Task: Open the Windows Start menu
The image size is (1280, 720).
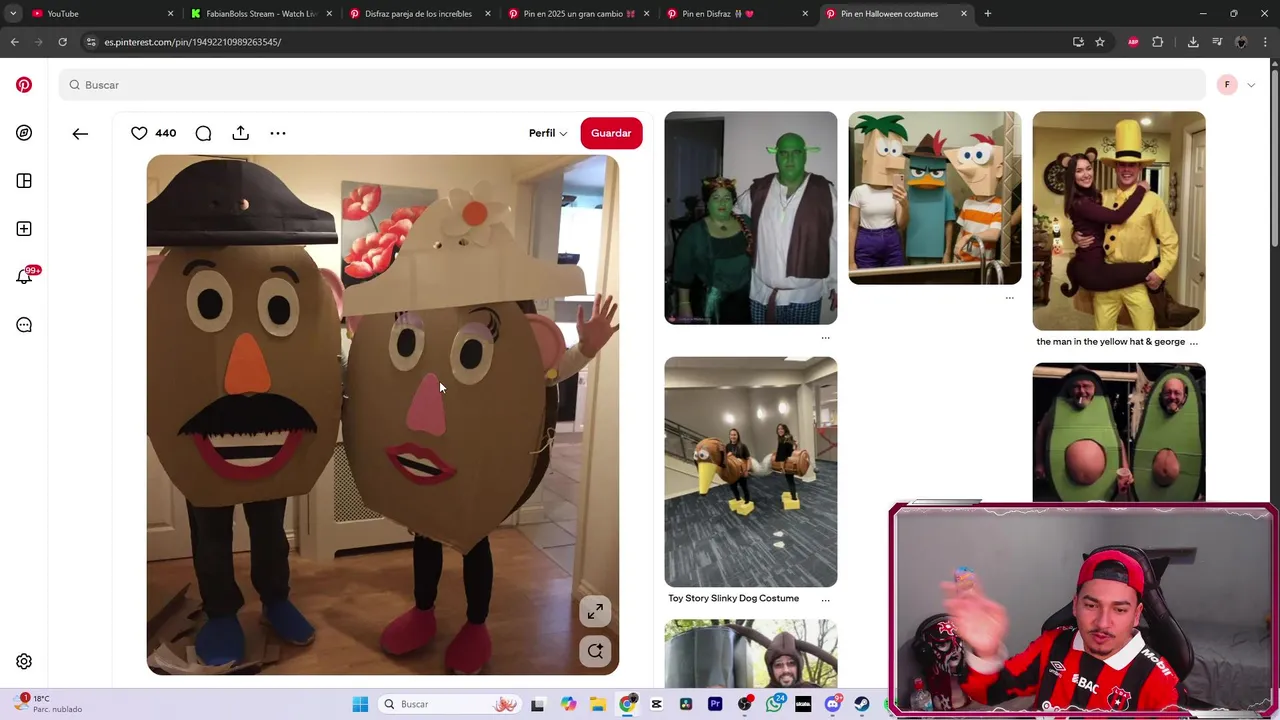Action: point(360,704)
